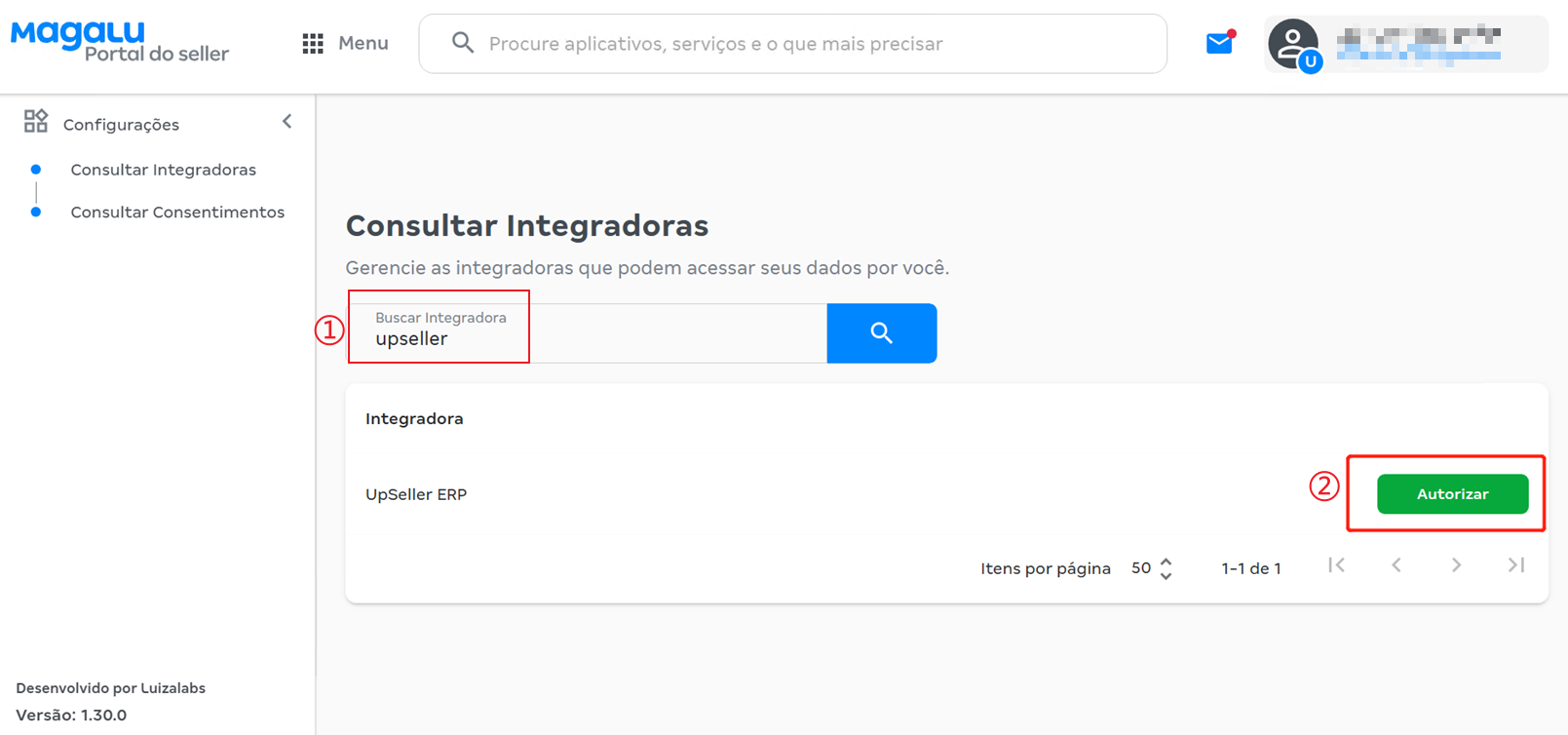Open the Magalu Portal do seller logo
The width and height of the screenshot is (1568, 735).
(120, 42)
